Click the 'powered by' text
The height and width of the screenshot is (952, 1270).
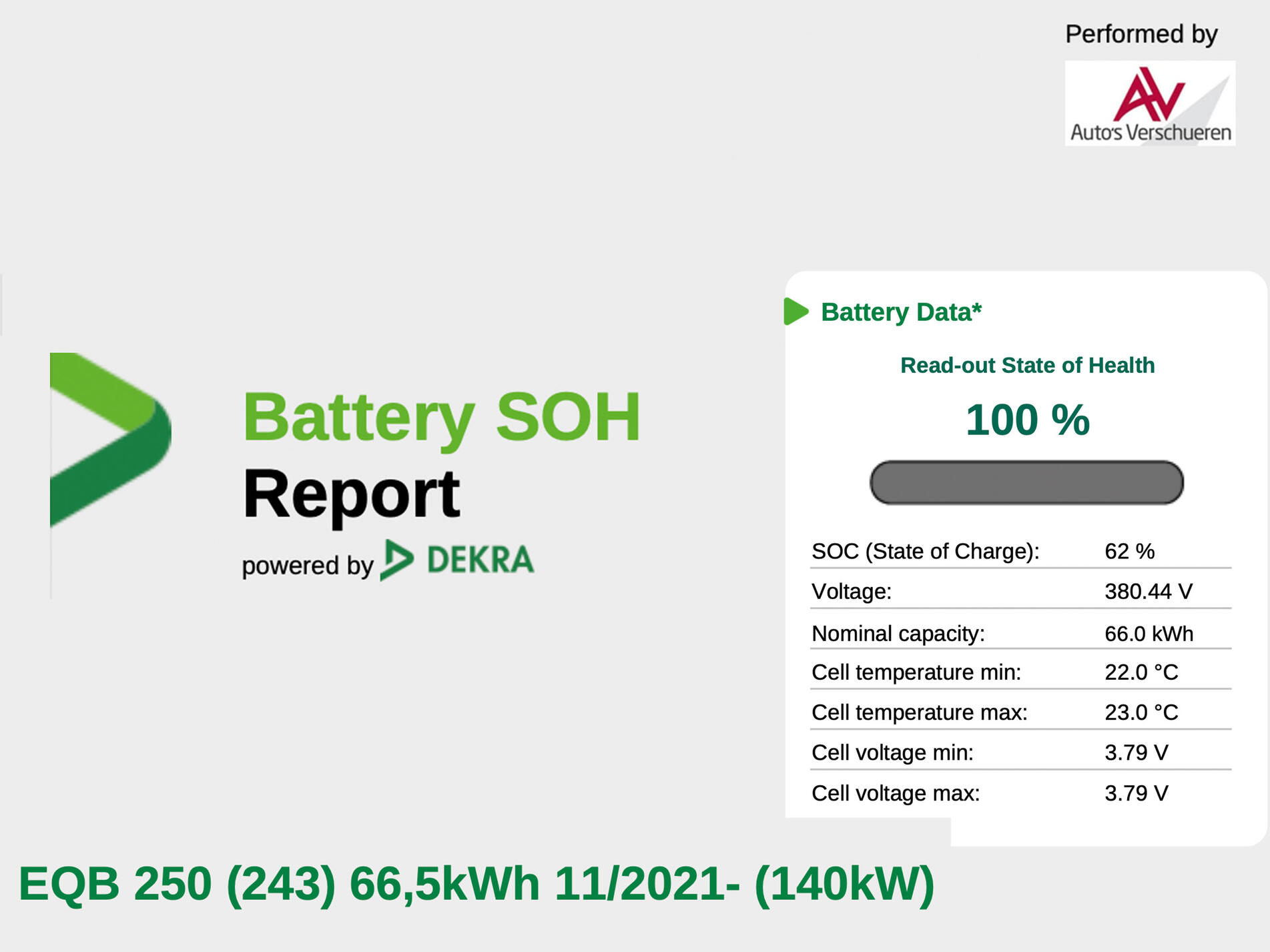(307, 566)
